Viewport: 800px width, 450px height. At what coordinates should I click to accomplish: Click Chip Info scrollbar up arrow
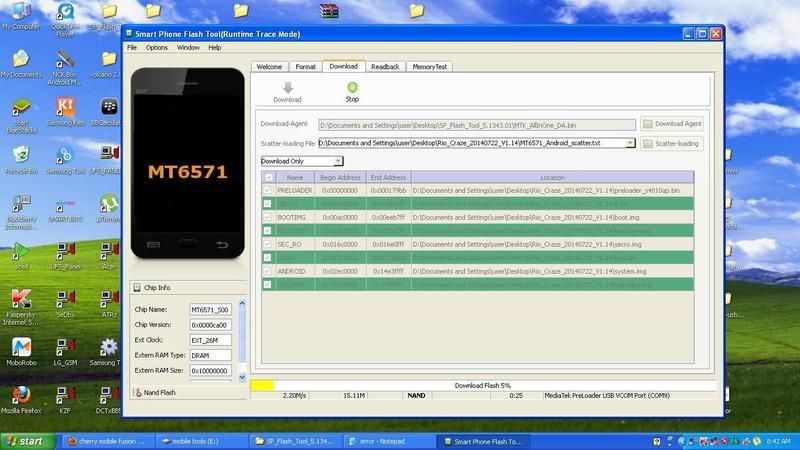click(x=242, y=303)
